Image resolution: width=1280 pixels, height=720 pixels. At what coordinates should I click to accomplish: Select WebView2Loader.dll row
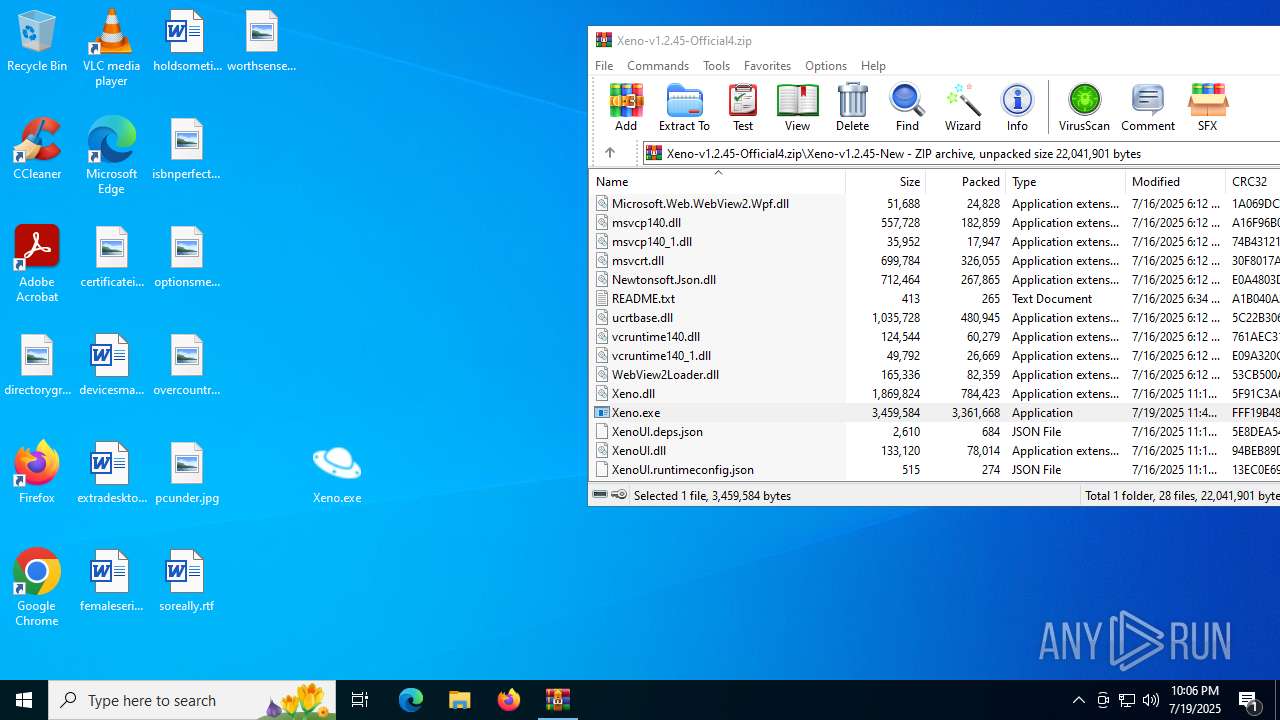pyautogui.click(x=934, y=374)
